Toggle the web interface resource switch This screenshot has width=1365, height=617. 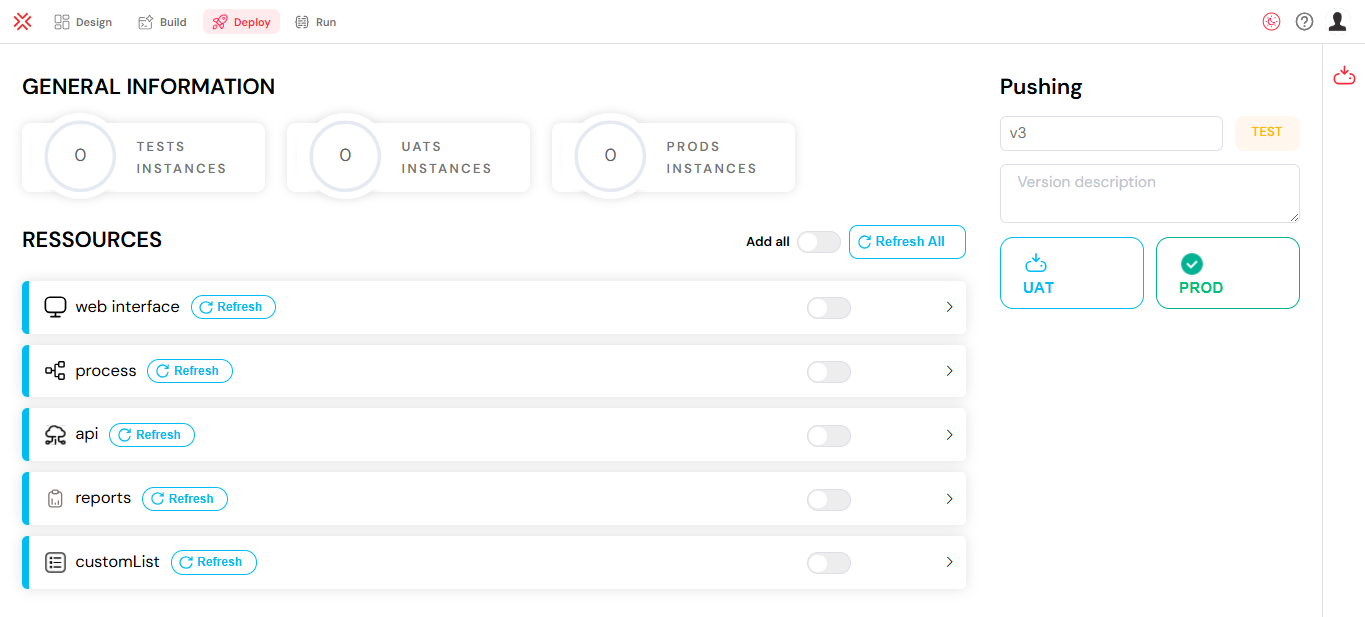(x=829, y=308)
